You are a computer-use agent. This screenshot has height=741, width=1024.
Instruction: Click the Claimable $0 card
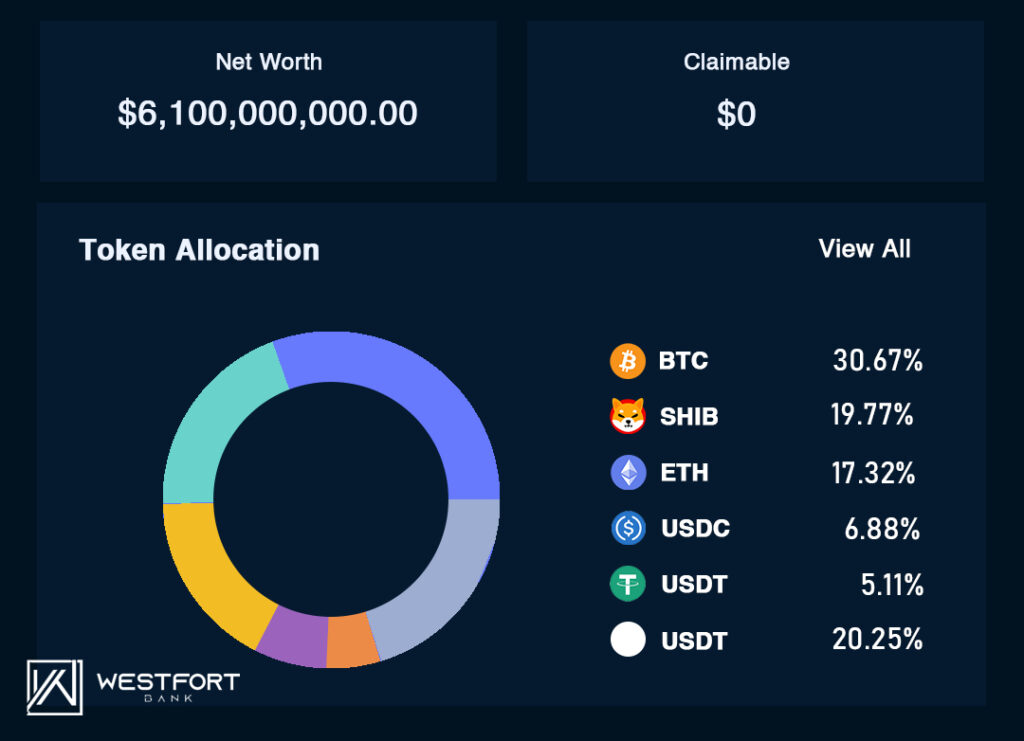click(755, 101)
